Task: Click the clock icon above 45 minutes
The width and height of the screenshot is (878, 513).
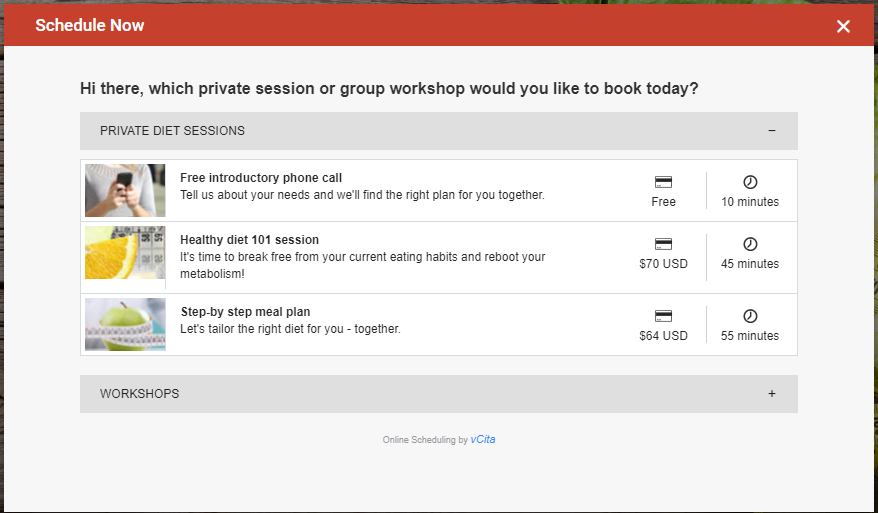Action: point(750,244)
